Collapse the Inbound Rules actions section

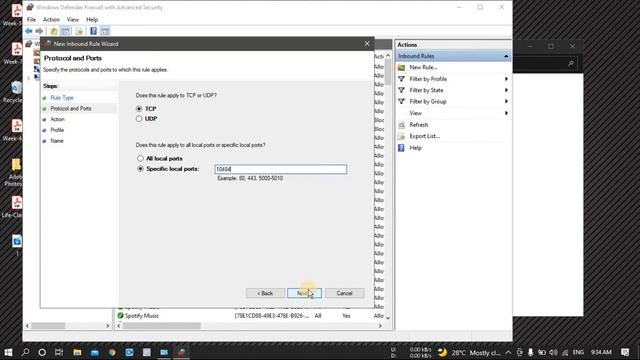(506, 56)
